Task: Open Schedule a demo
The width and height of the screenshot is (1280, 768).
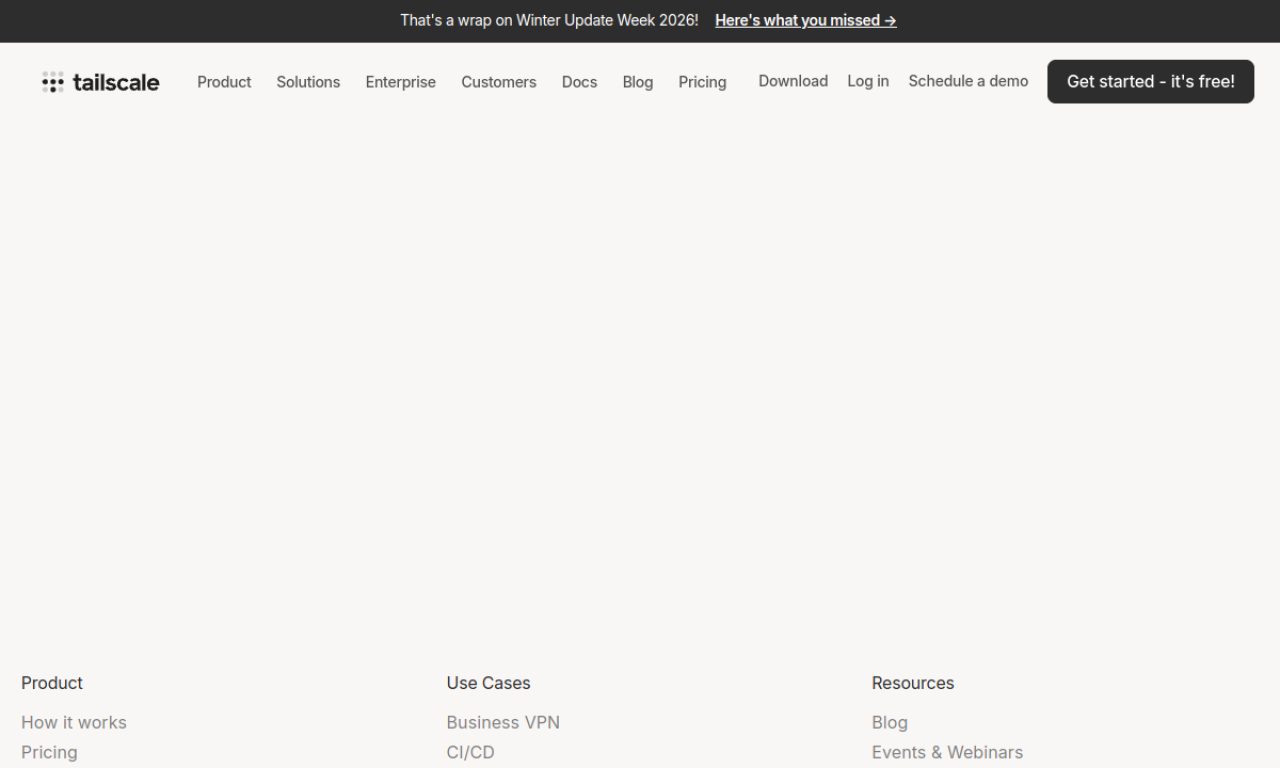Action: pos(967,81)
